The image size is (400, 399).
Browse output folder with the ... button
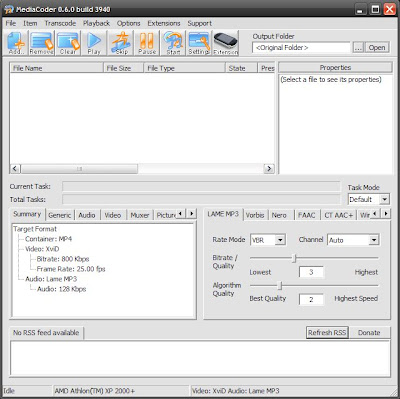tap(358, 48)
